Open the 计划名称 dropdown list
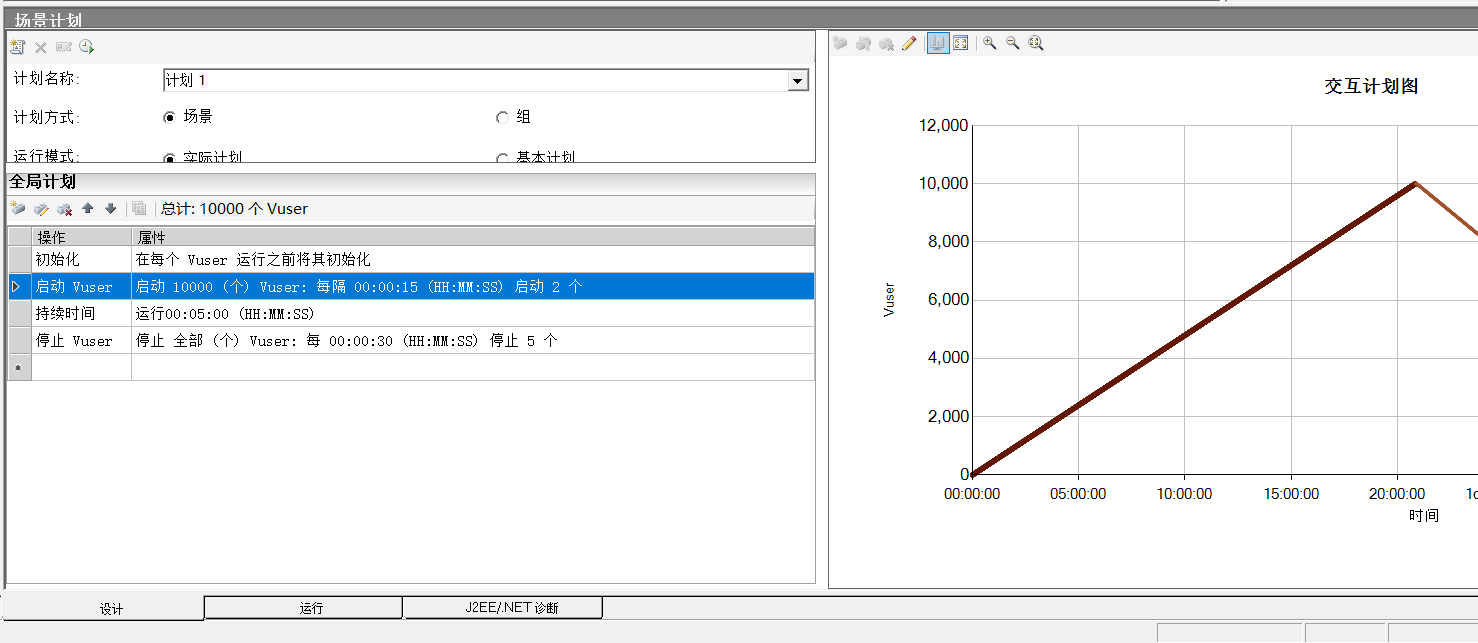 point(797,80)
